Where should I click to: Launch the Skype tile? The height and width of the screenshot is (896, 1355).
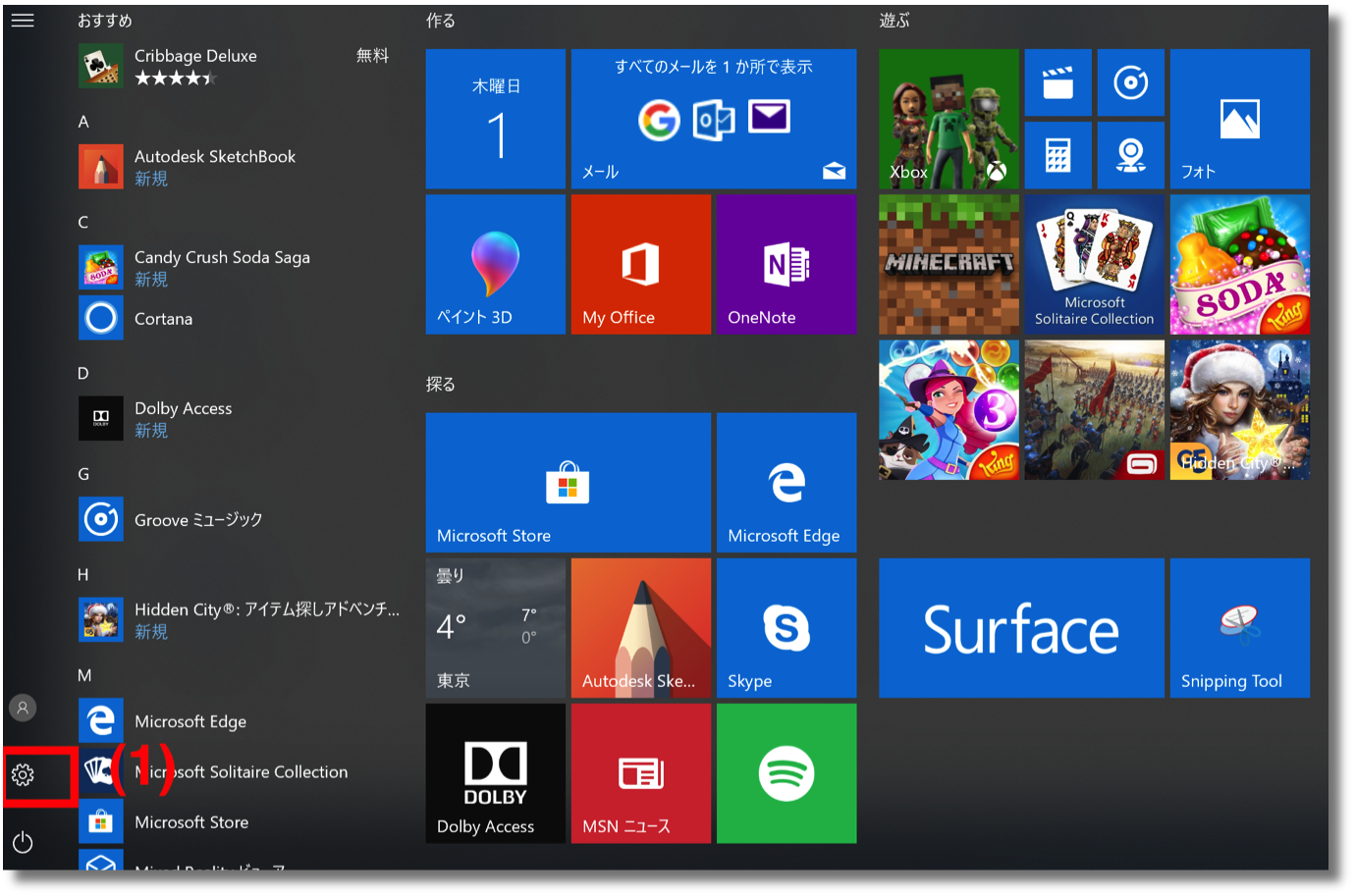[x=786, y=628]
